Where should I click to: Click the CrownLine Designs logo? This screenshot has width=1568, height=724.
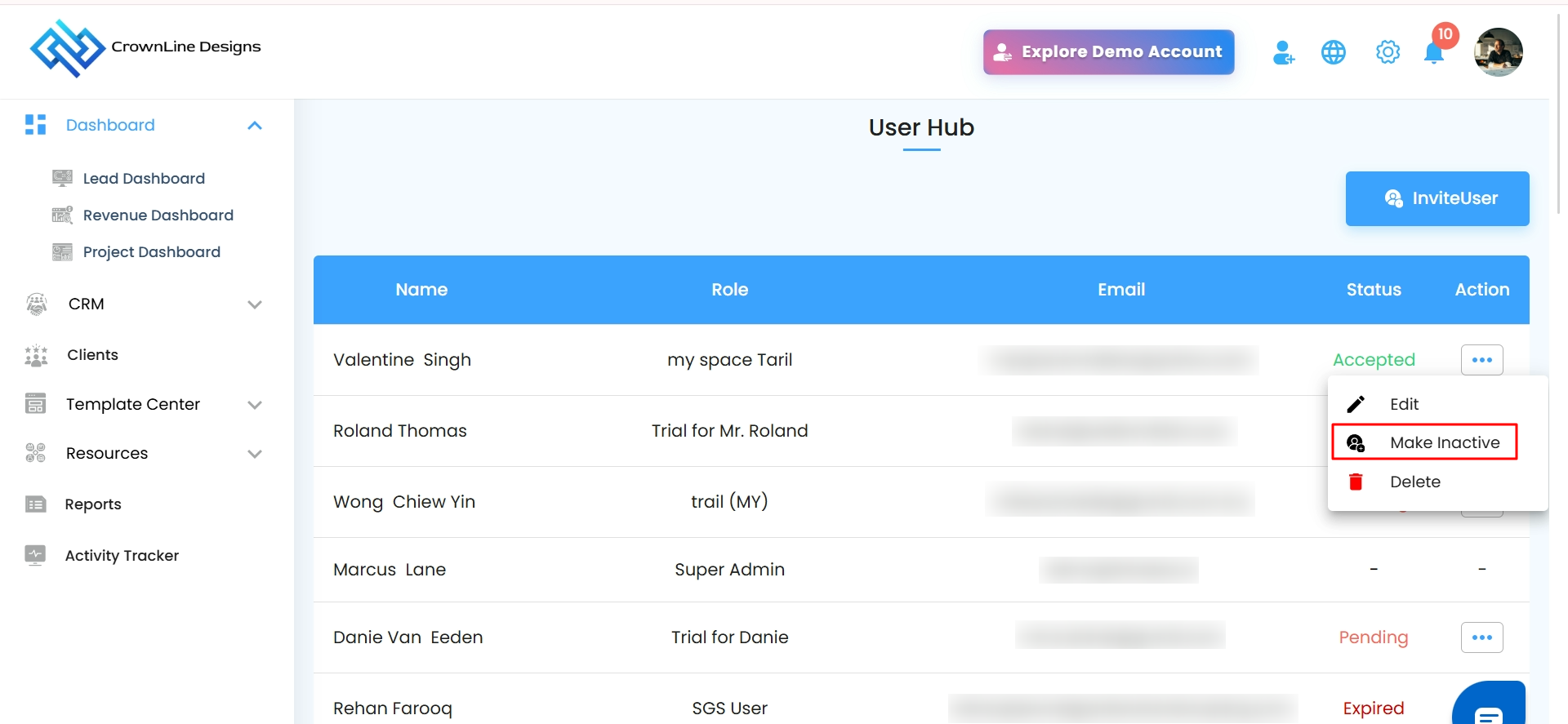[x=67, y=48]
